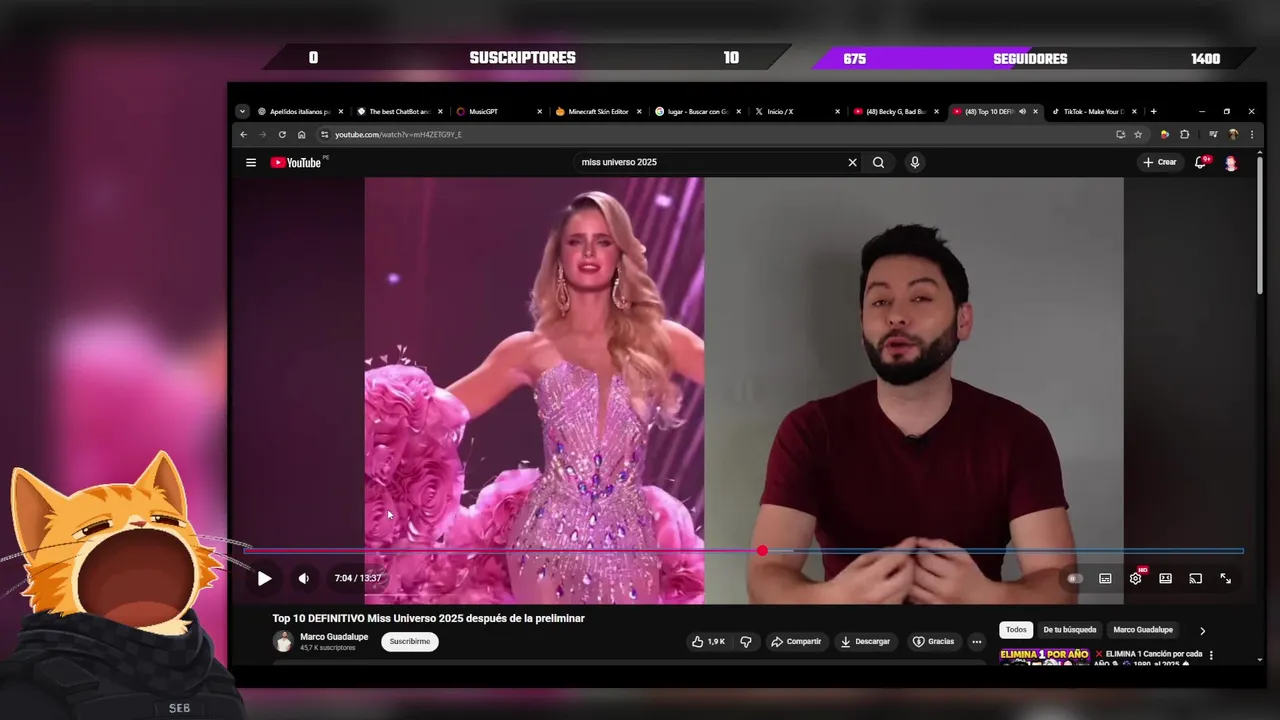Expand the tab search dropdown
The image size is (1280, 720).
point(242,111)
